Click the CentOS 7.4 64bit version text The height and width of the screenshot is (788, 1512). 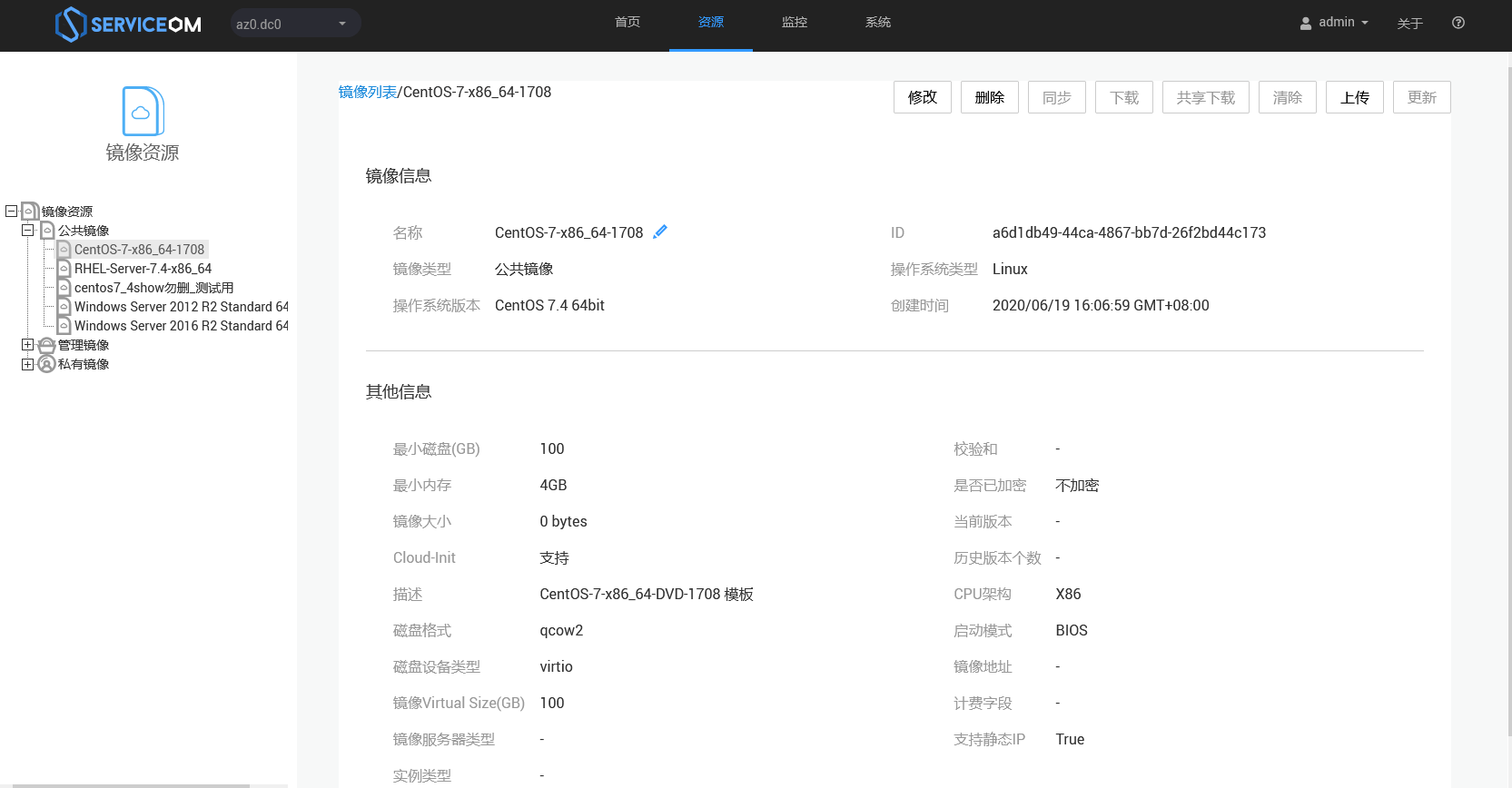tap(549, 305)
